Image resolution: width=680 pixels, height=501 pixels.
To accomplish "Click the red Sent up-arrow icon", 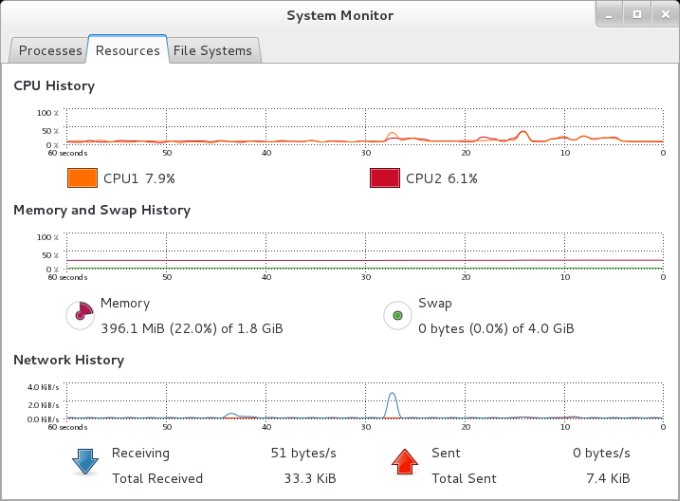I will coord(404,463).
